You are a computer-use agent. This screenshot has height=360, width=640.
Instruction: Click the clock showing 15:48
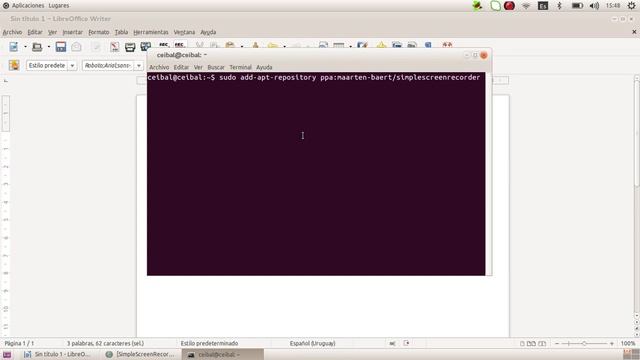coord(613,6)
